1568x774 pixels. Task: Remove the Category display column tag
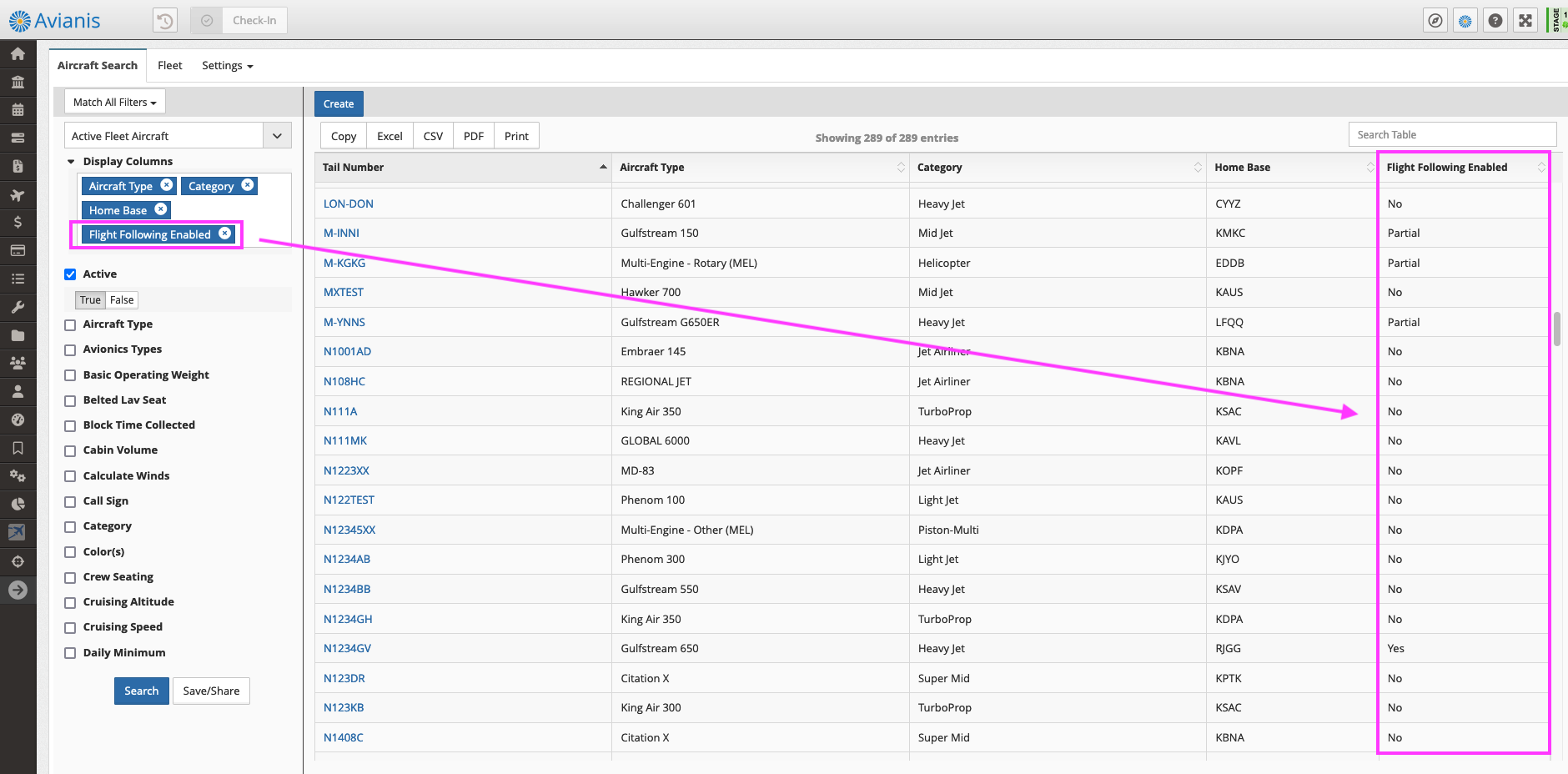point(248,185)
